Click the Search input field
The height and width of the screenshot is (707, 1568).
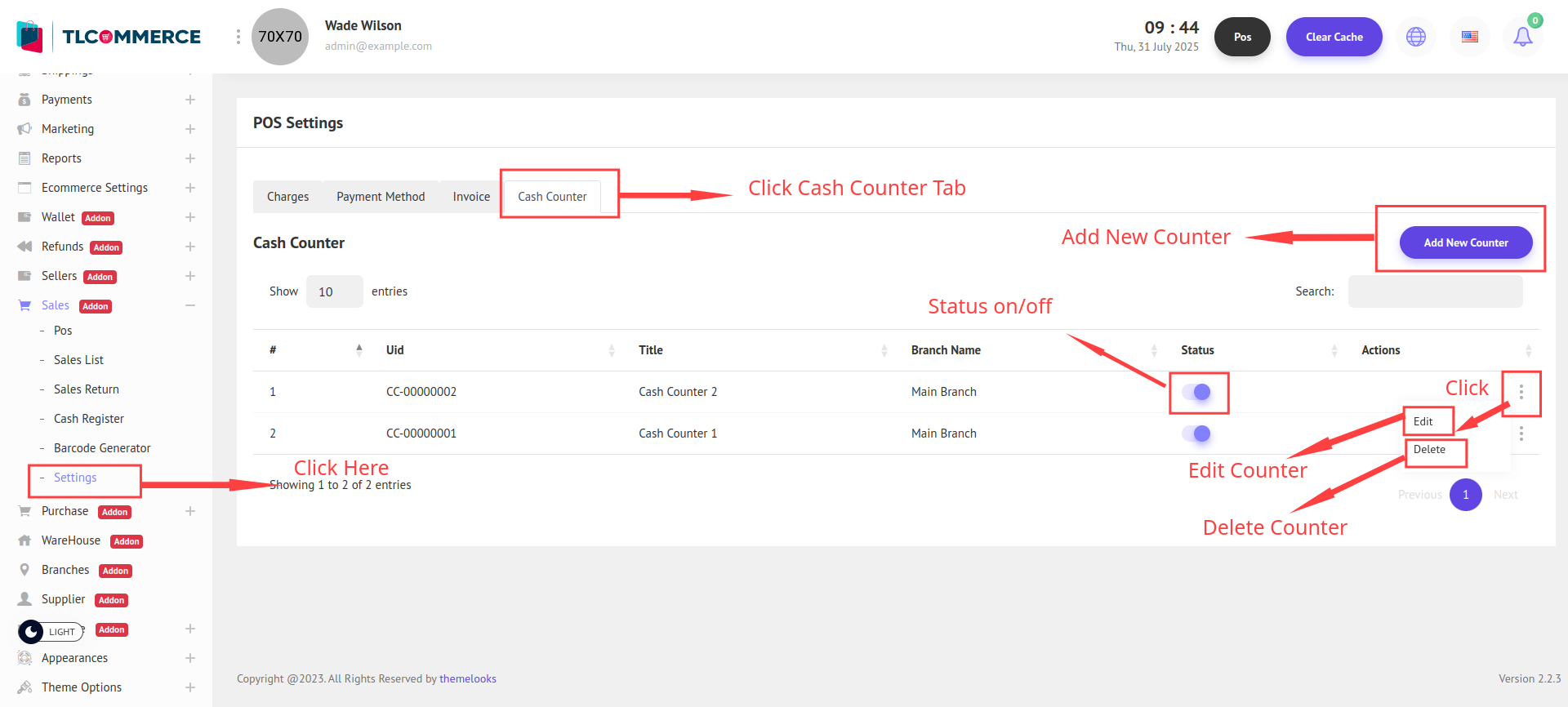tap(1435, 291)
